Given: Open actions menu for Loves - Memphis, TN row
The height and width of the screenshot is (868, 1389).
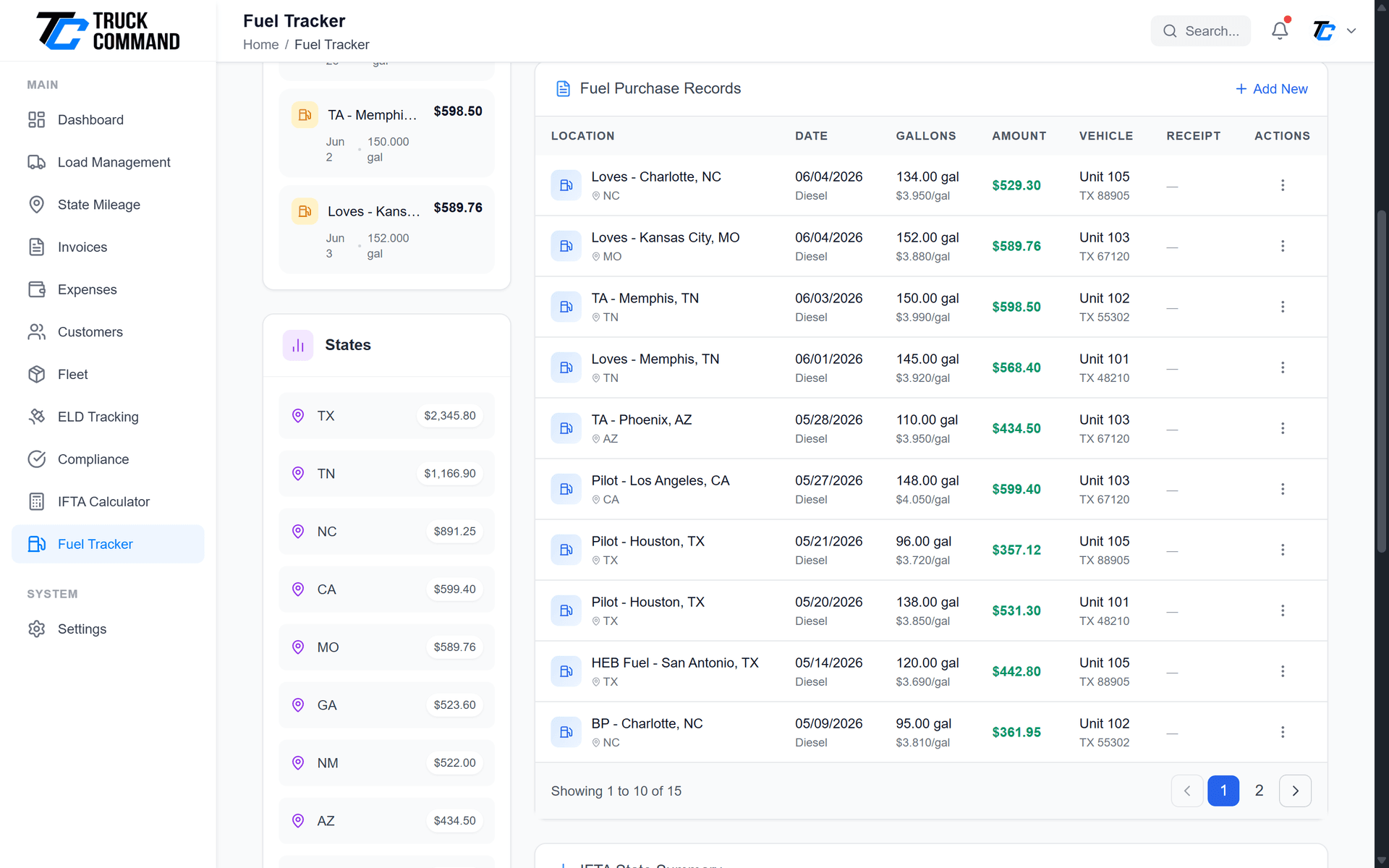Looking at the screenshot, I should [1283, 367].
